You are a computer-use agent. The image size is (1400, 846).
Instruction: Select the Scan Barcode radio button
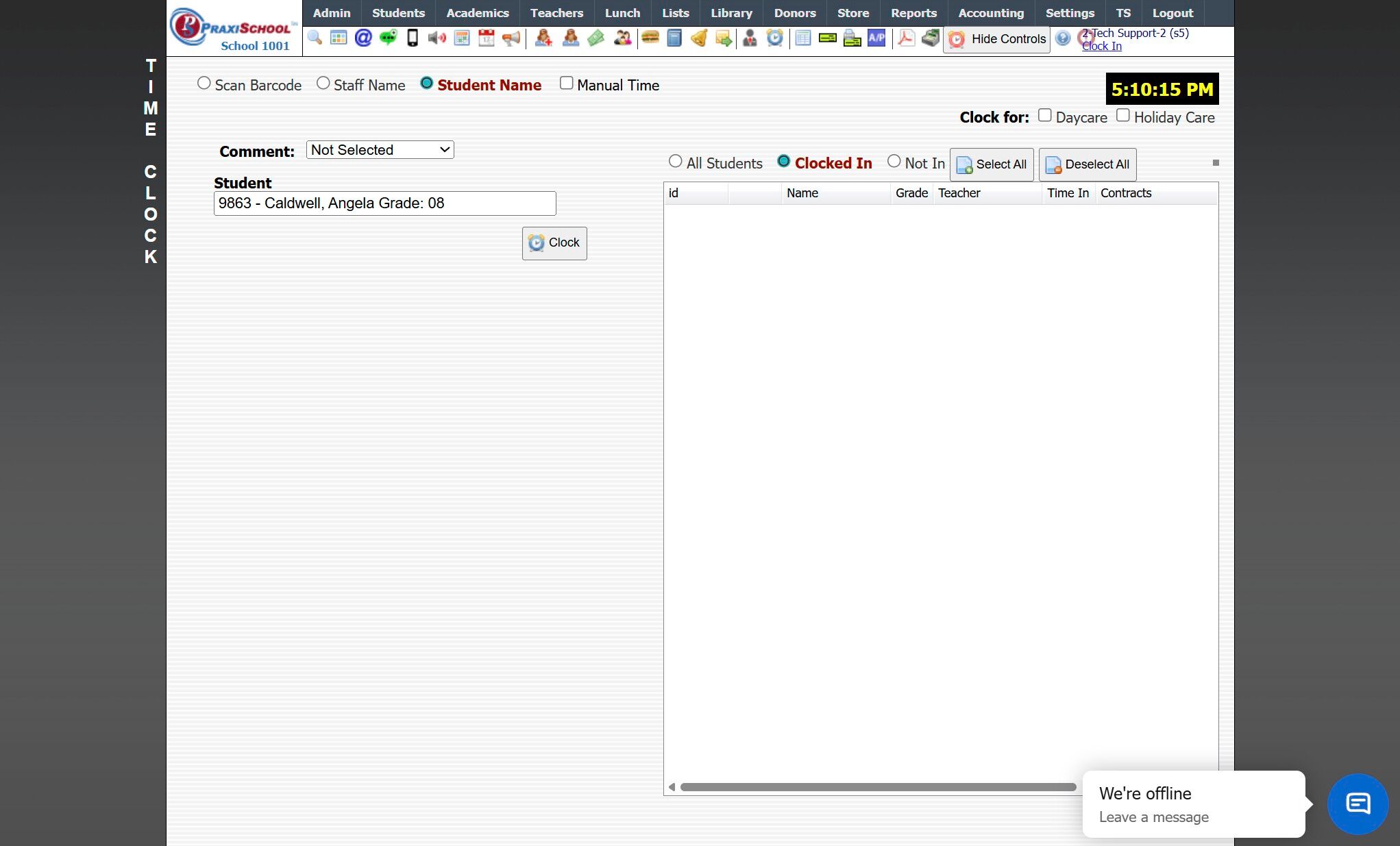pos(204,84)
